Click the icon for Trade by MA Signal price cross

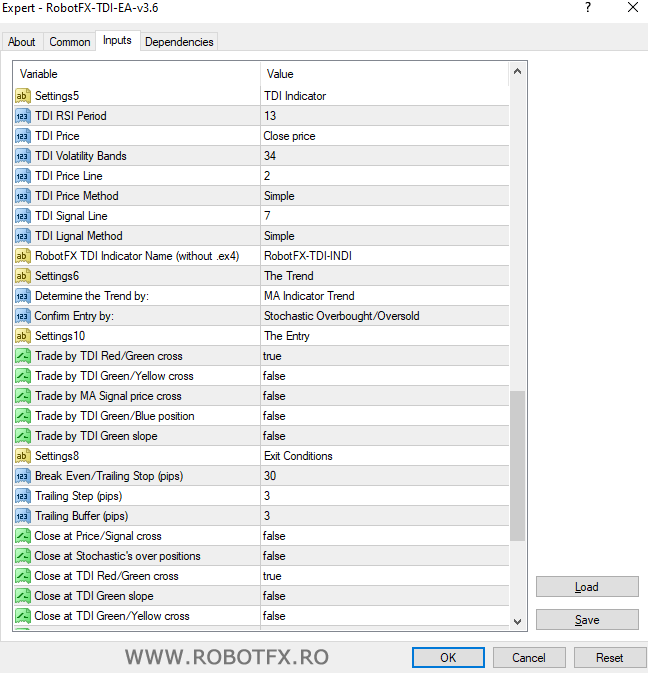[23, 396]
